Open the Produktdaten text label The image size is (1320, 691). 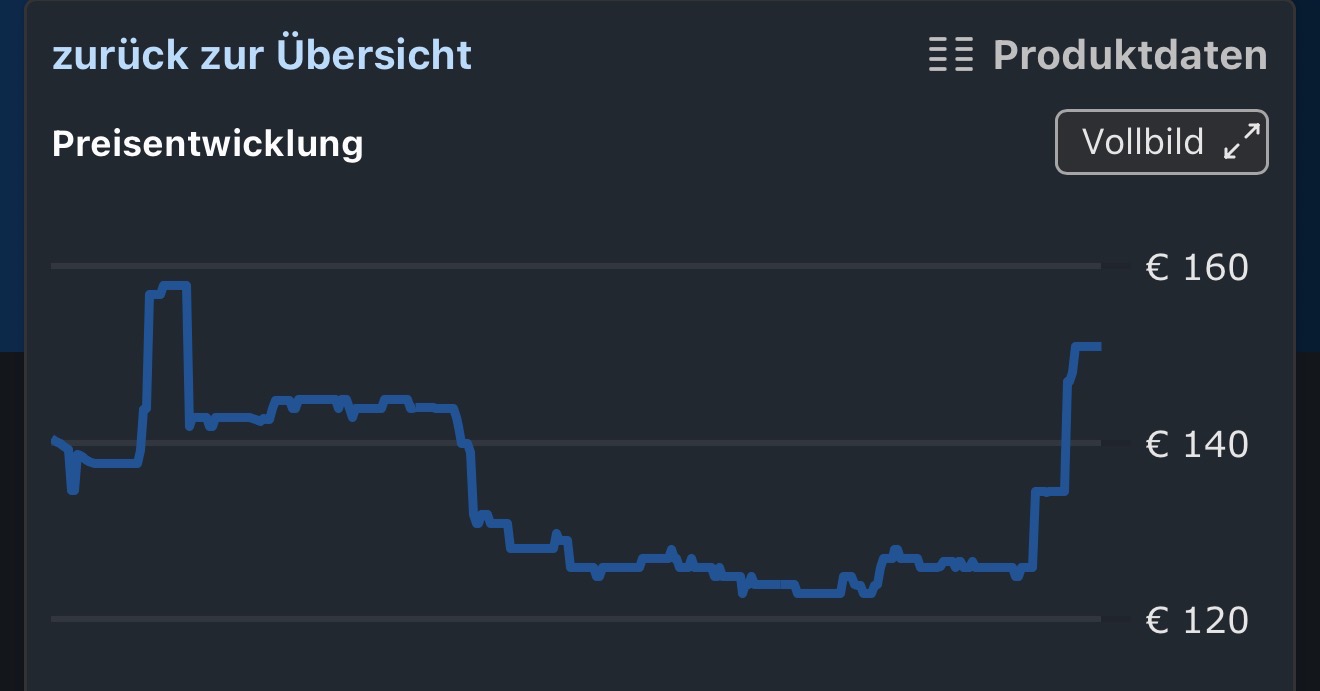tap(1129, 55)
